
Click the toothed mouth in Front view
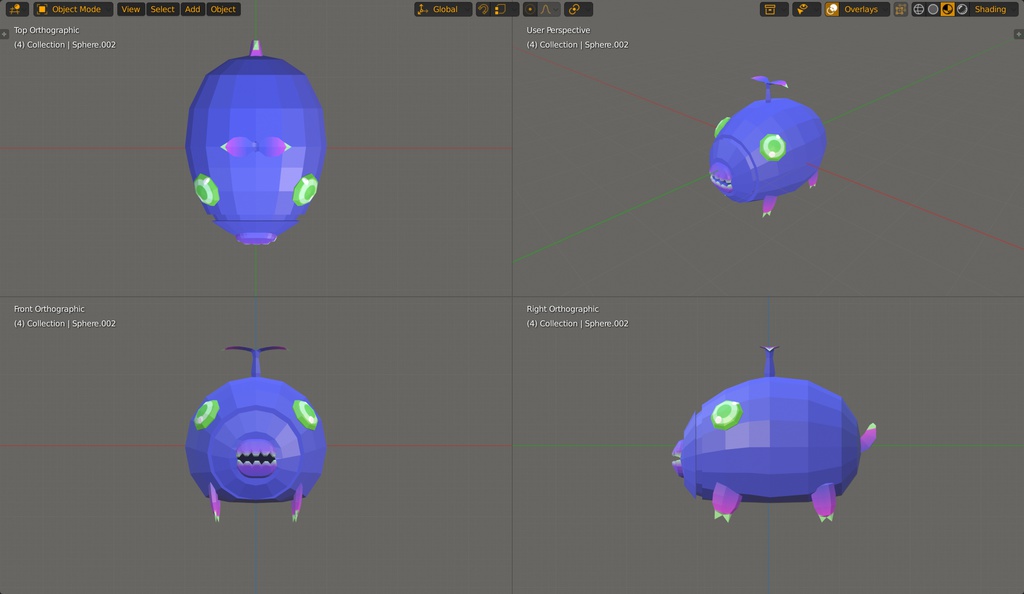(256, 458)
